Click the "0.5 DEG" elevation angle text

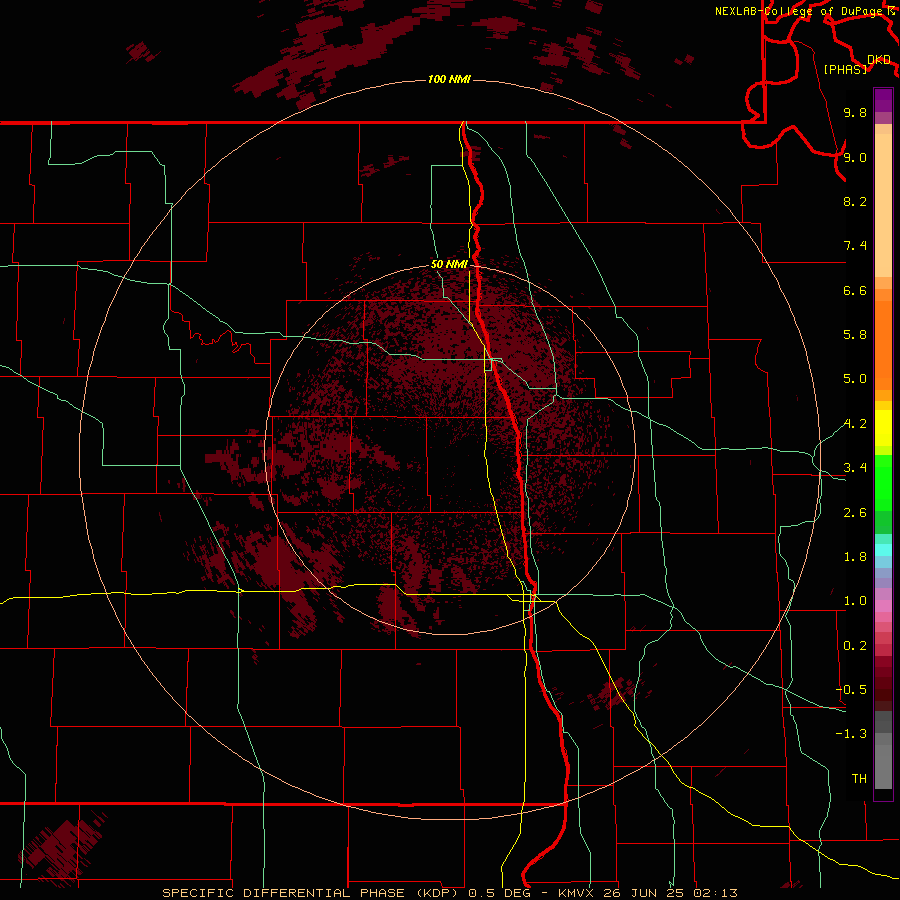coord(499,893)
